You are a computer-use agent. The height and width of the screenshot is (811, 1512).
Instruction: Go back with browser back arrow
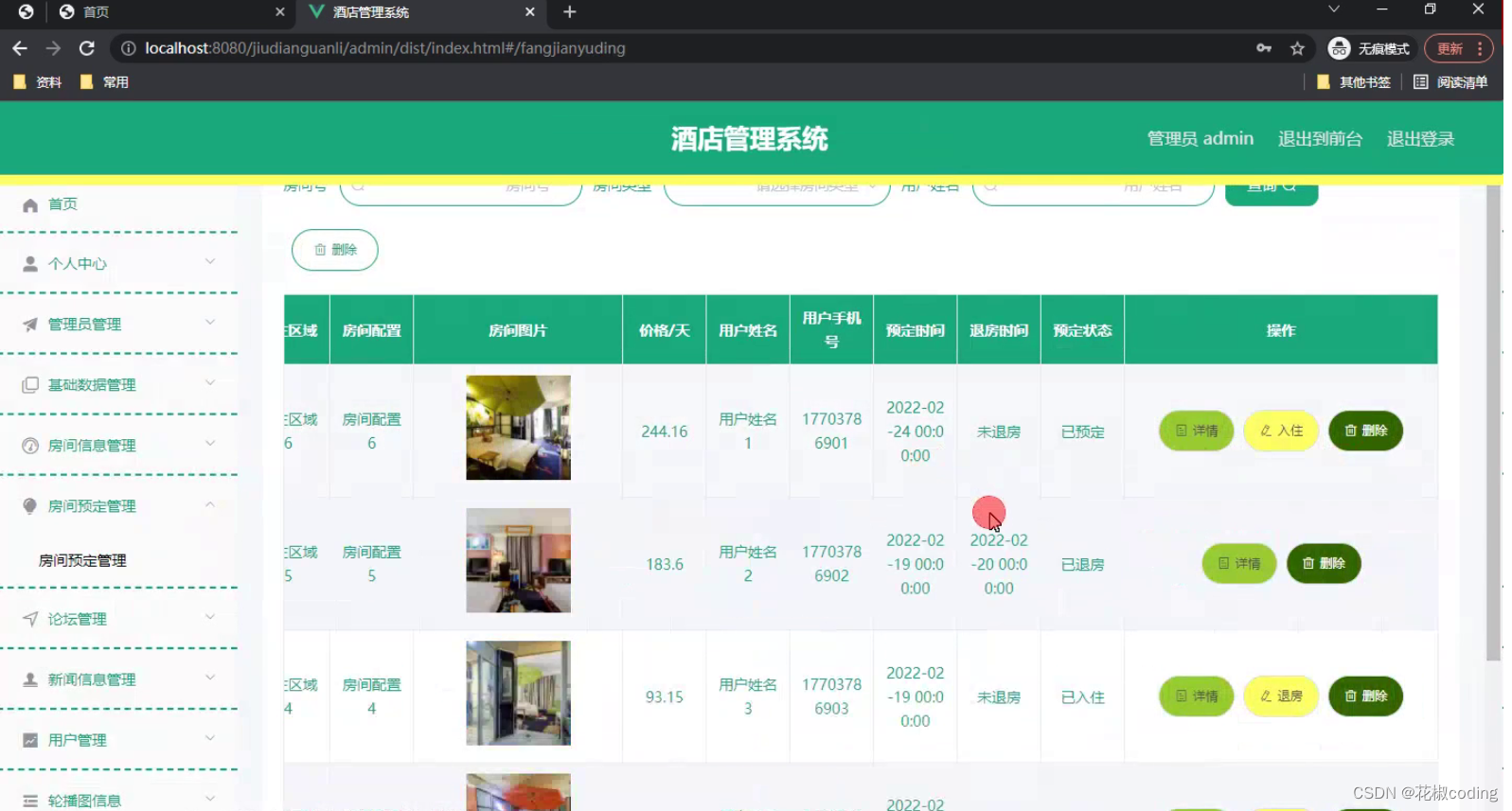(20, 48)
